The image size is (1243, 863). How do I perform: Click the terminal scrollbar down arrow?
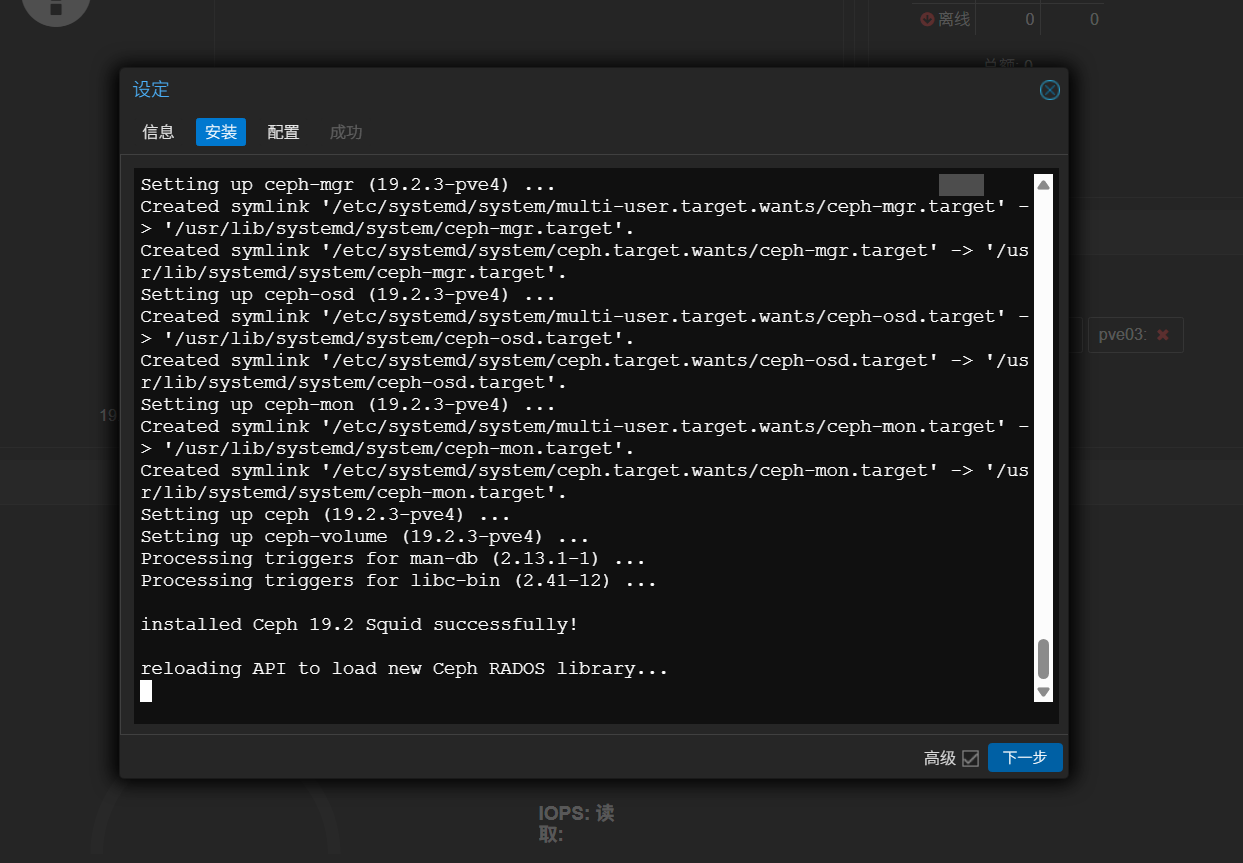coord(1044,692)
